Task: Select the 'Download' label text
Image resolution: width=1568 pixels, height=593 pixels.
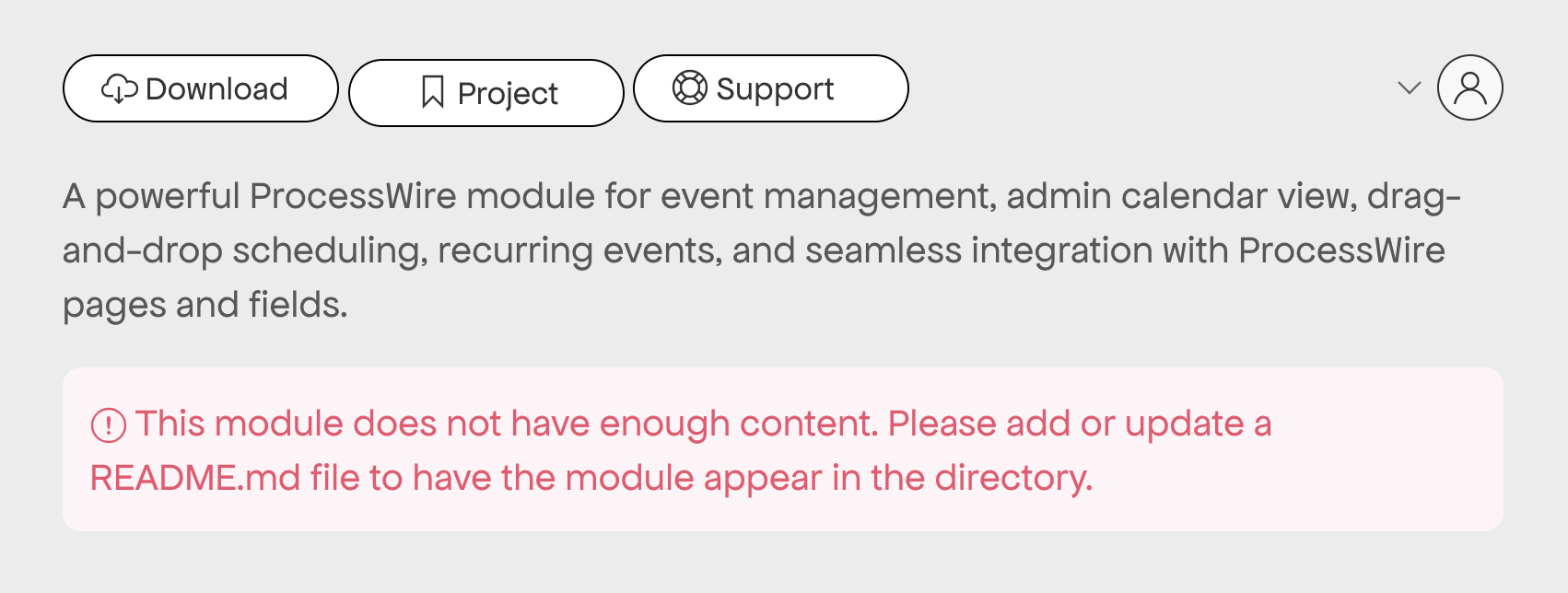Action: [x=216, y=88]
